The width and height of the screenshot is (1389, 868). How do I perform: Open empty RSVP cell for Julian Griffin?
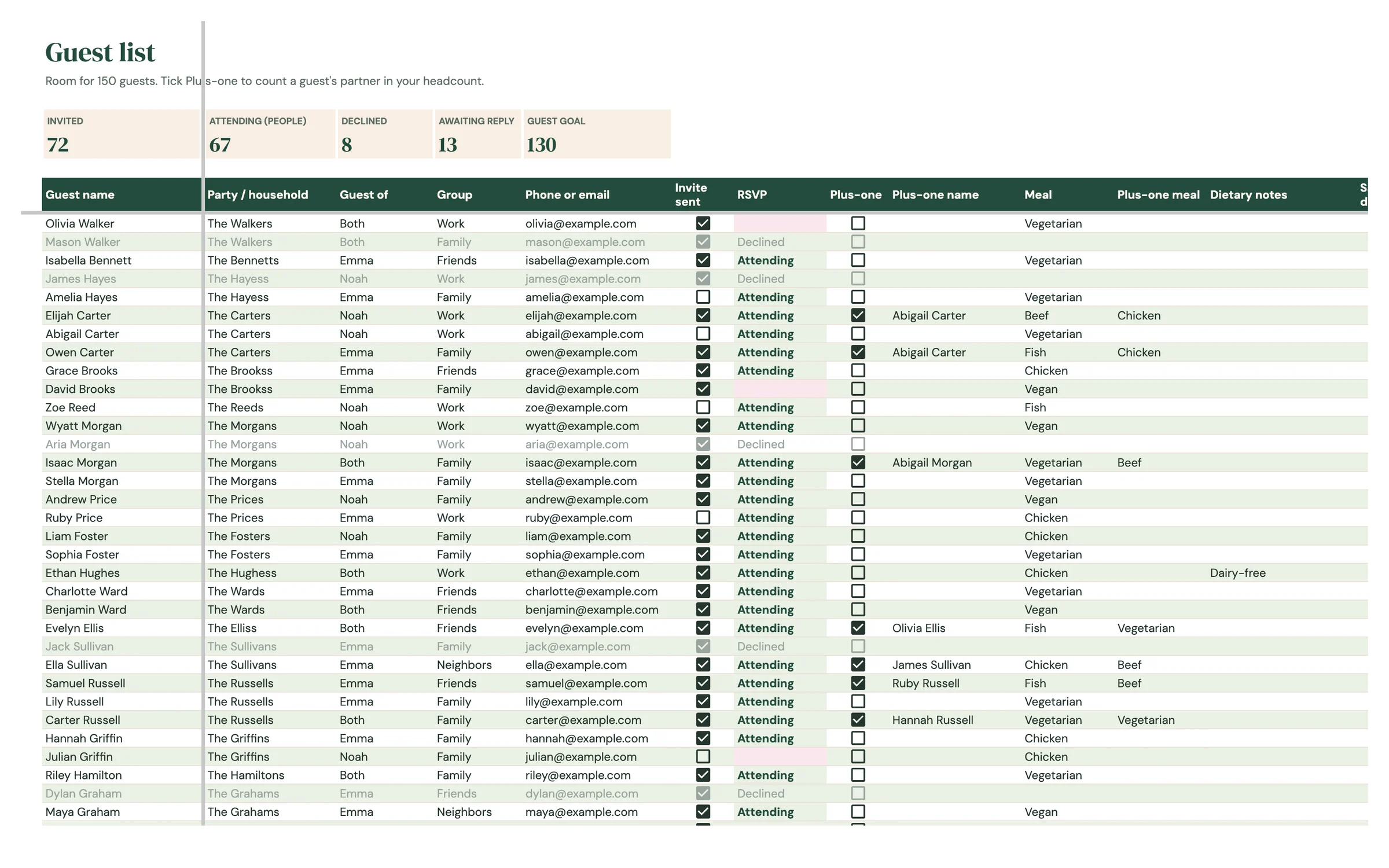(780, 756)
